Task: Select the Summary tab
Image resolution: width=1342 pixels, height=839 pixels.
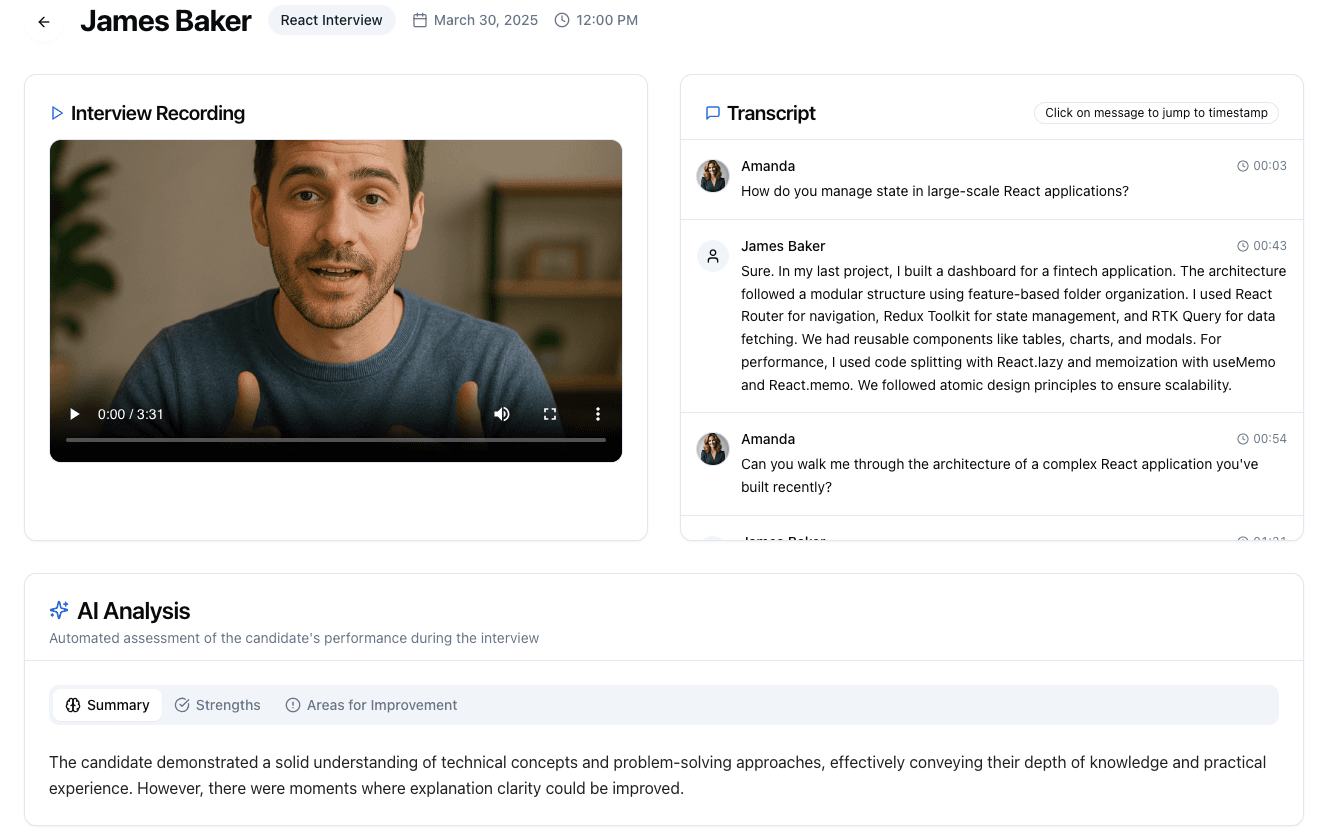Action: 107,705
